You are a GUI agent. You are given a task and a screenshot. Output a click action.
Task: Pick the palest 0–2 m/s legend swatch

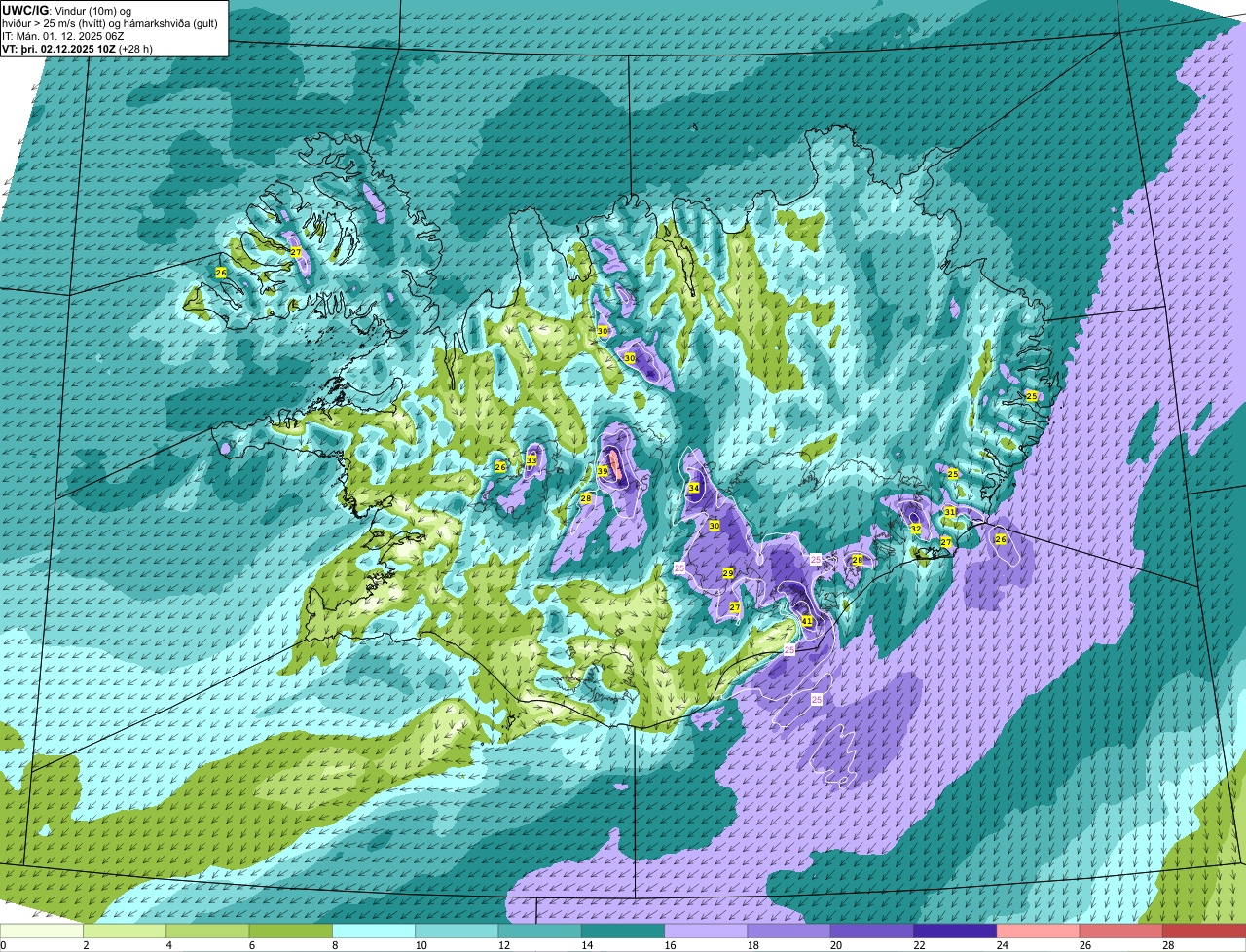point(42,931)
